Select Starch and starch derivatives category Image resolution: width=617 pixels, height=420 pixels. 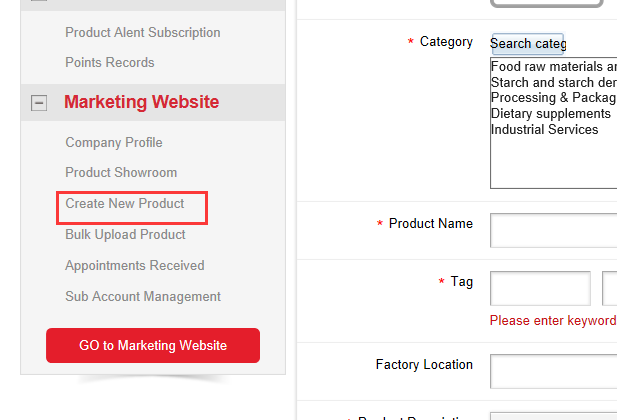coord(554,82)
